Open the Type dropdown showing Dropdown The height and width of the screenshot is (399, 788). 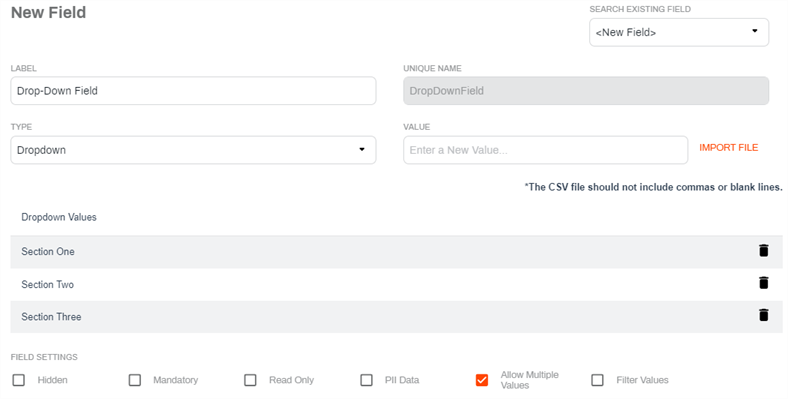(x=193, y=150)
